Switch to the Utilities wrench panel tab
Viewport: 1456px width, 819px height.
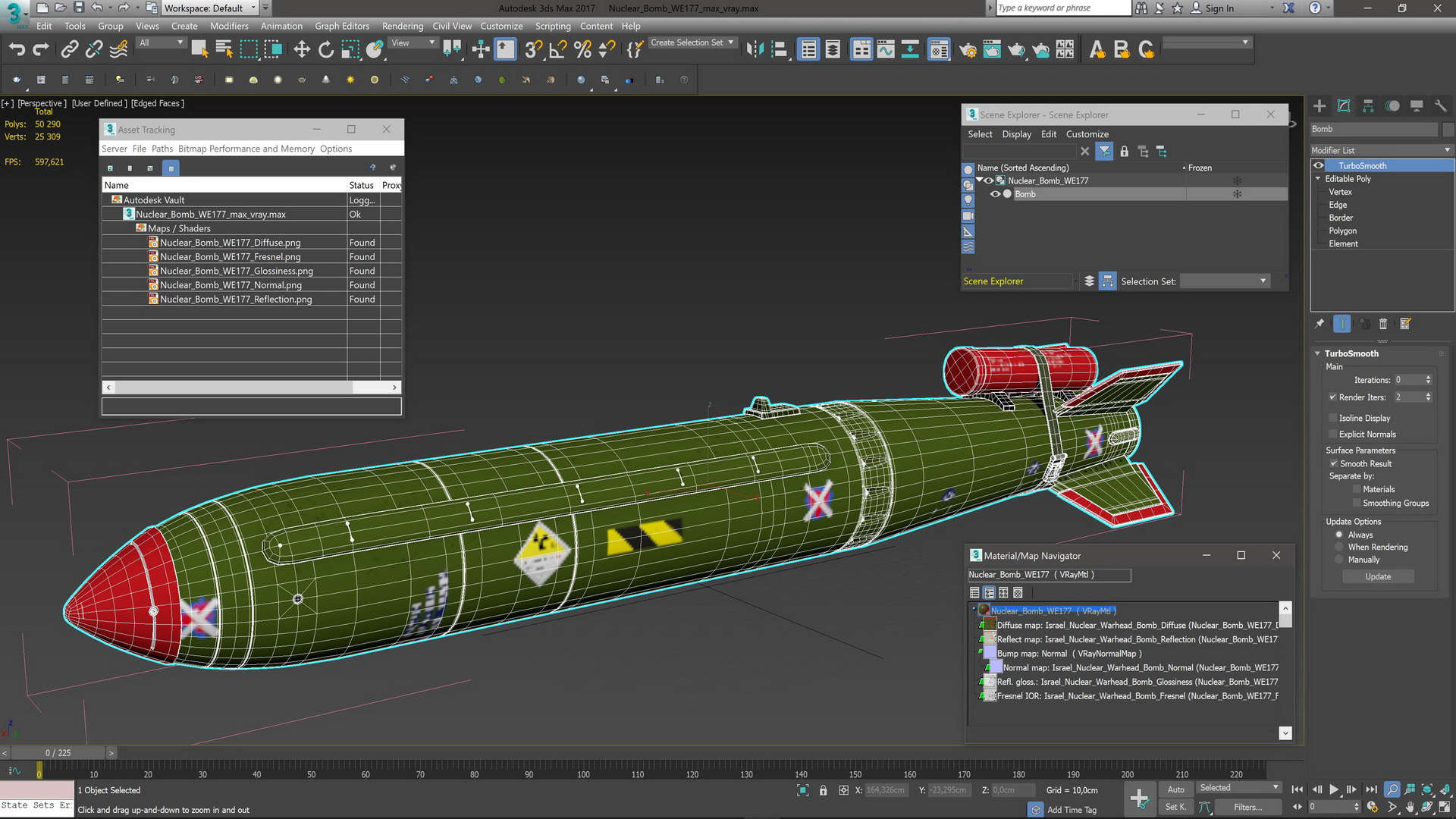[1441, 106]
